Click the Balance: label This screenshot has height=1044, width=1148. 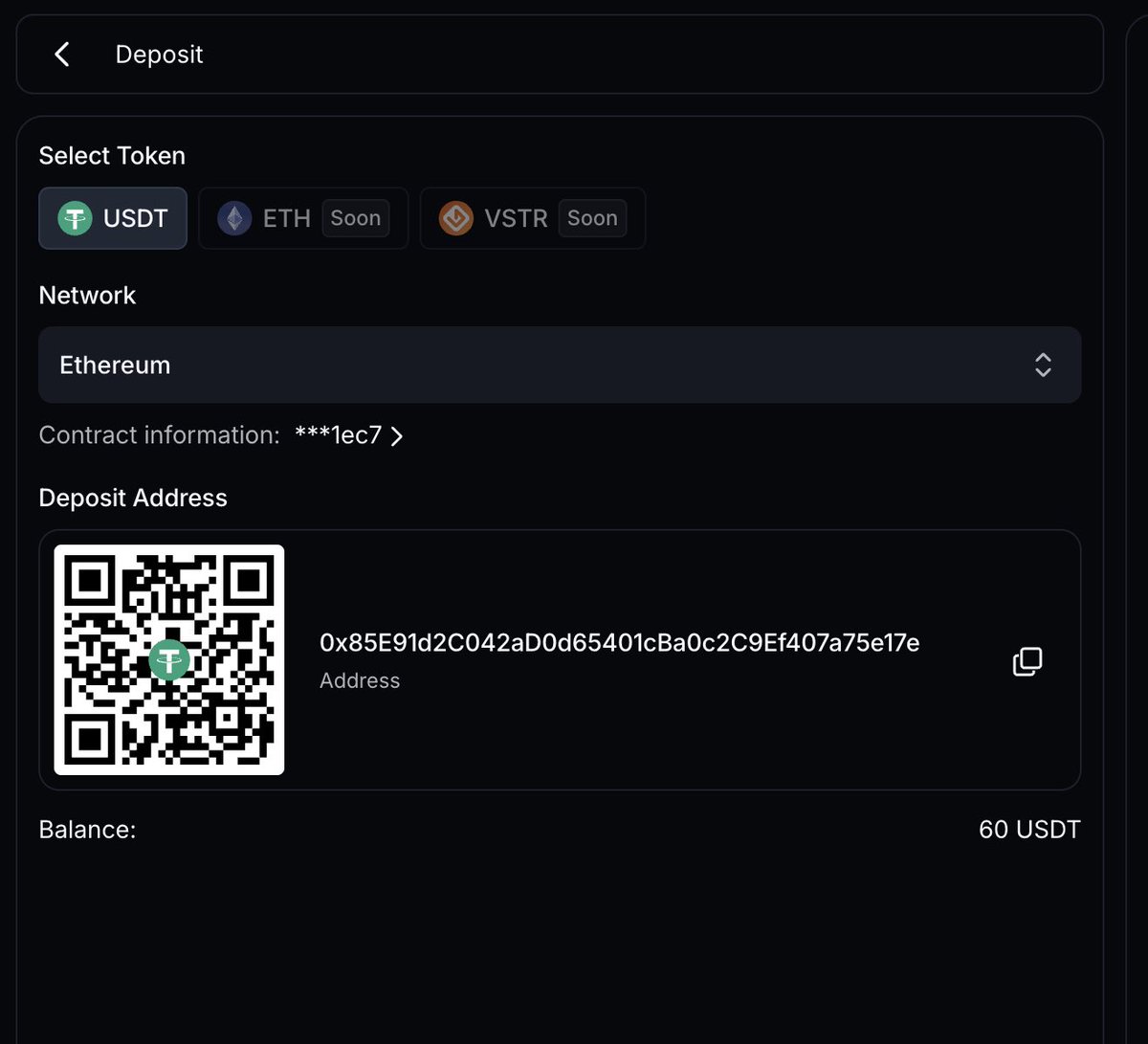point(88,830)
